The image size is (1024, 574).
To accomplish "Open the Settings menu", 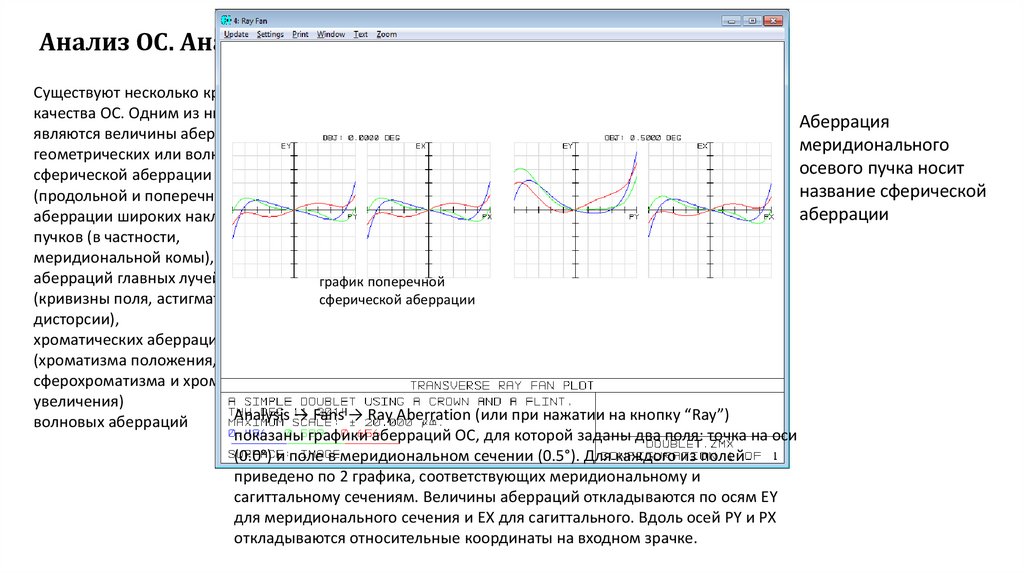I will (x=270, y=35).
